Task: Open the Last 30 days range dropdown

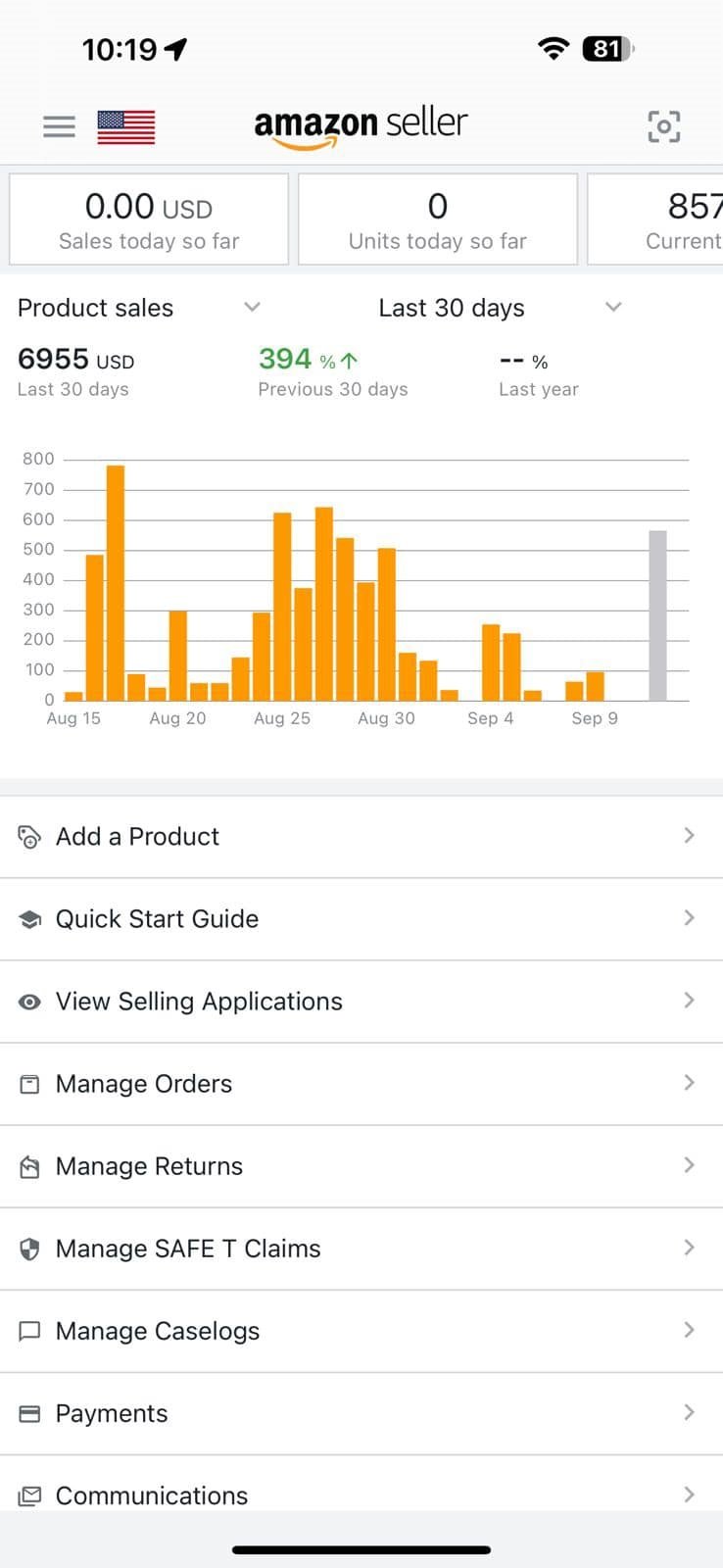Action: [613, 307]
